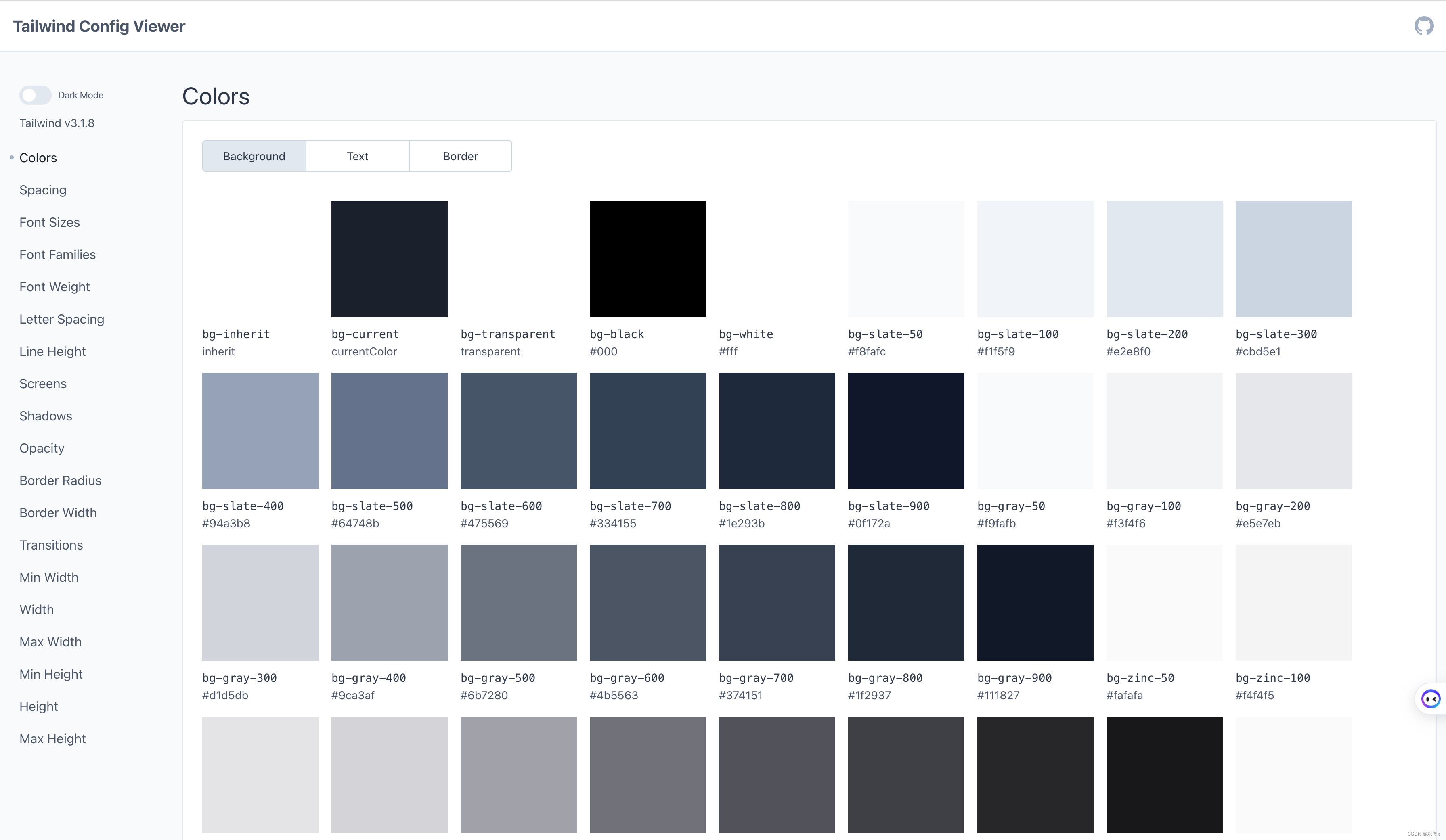Click Max Width sidebar item

pos(50,642)
